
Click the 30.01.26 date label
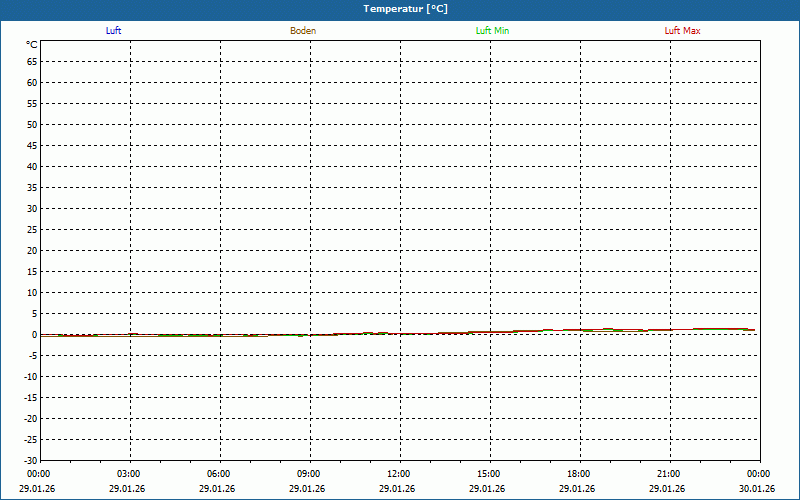point(757,489)
